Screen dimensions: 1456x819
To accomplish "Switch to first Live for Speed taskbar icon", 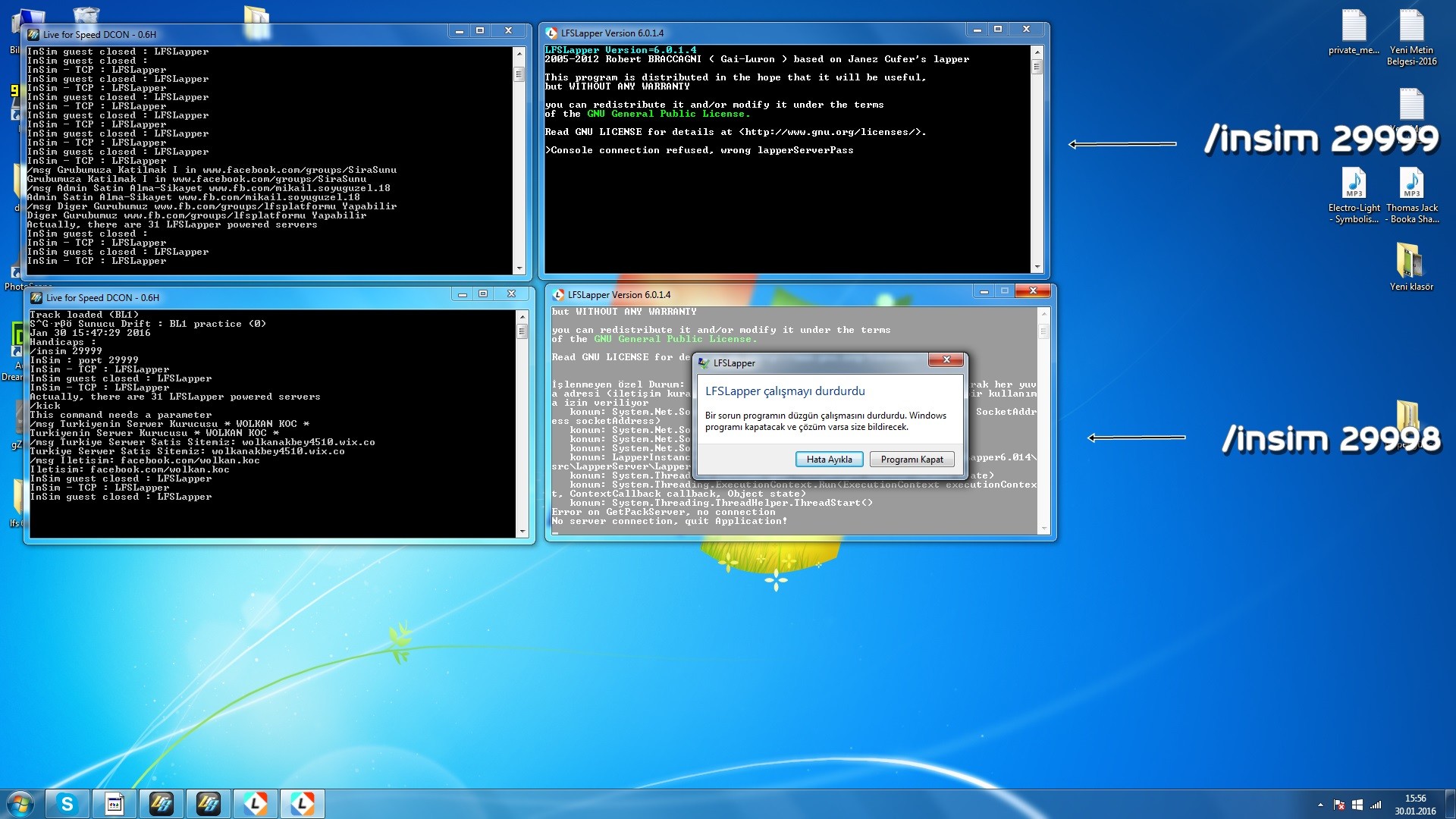I will coord(162,804).
